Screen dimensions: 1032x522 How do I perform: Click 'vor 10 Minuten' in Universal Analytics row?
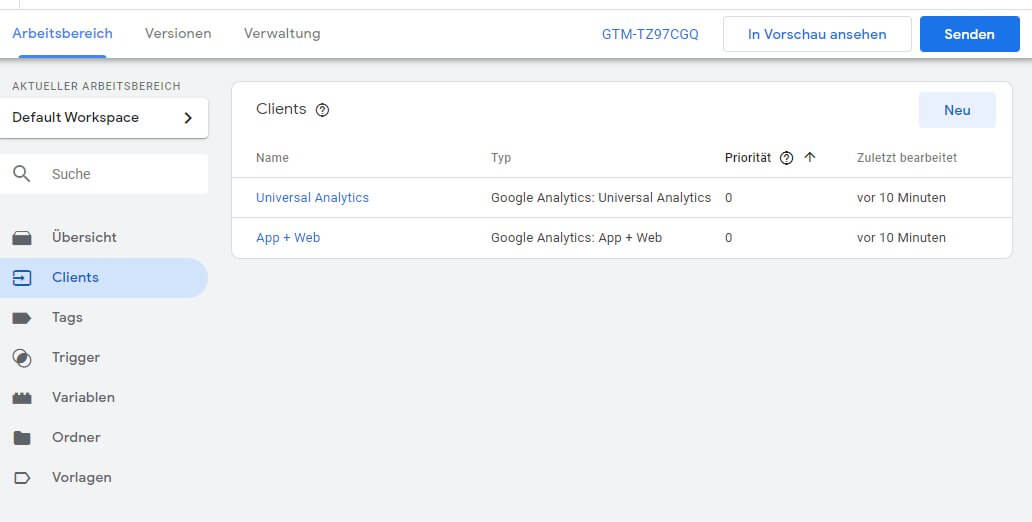click(901, 197)
